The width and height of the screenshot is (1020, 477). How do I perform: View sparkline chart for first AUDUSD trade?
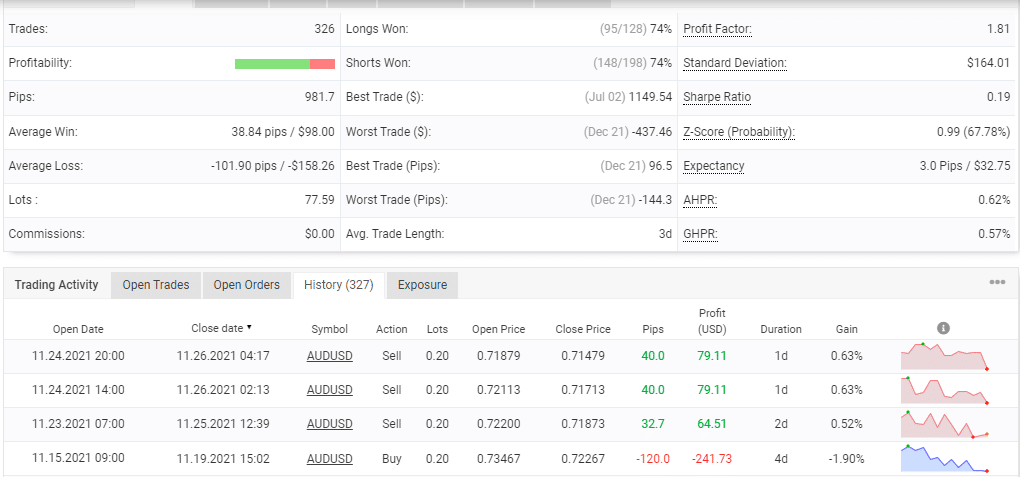point(944,356)
